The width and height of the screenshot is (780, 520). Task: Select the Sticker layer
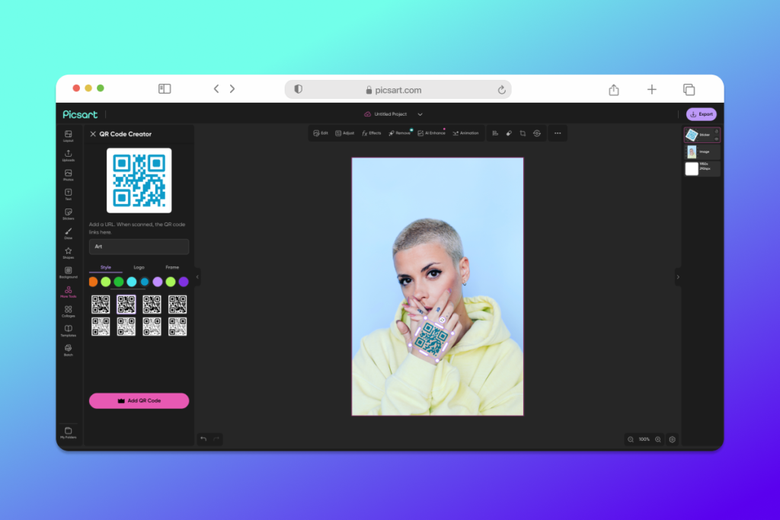701,135
